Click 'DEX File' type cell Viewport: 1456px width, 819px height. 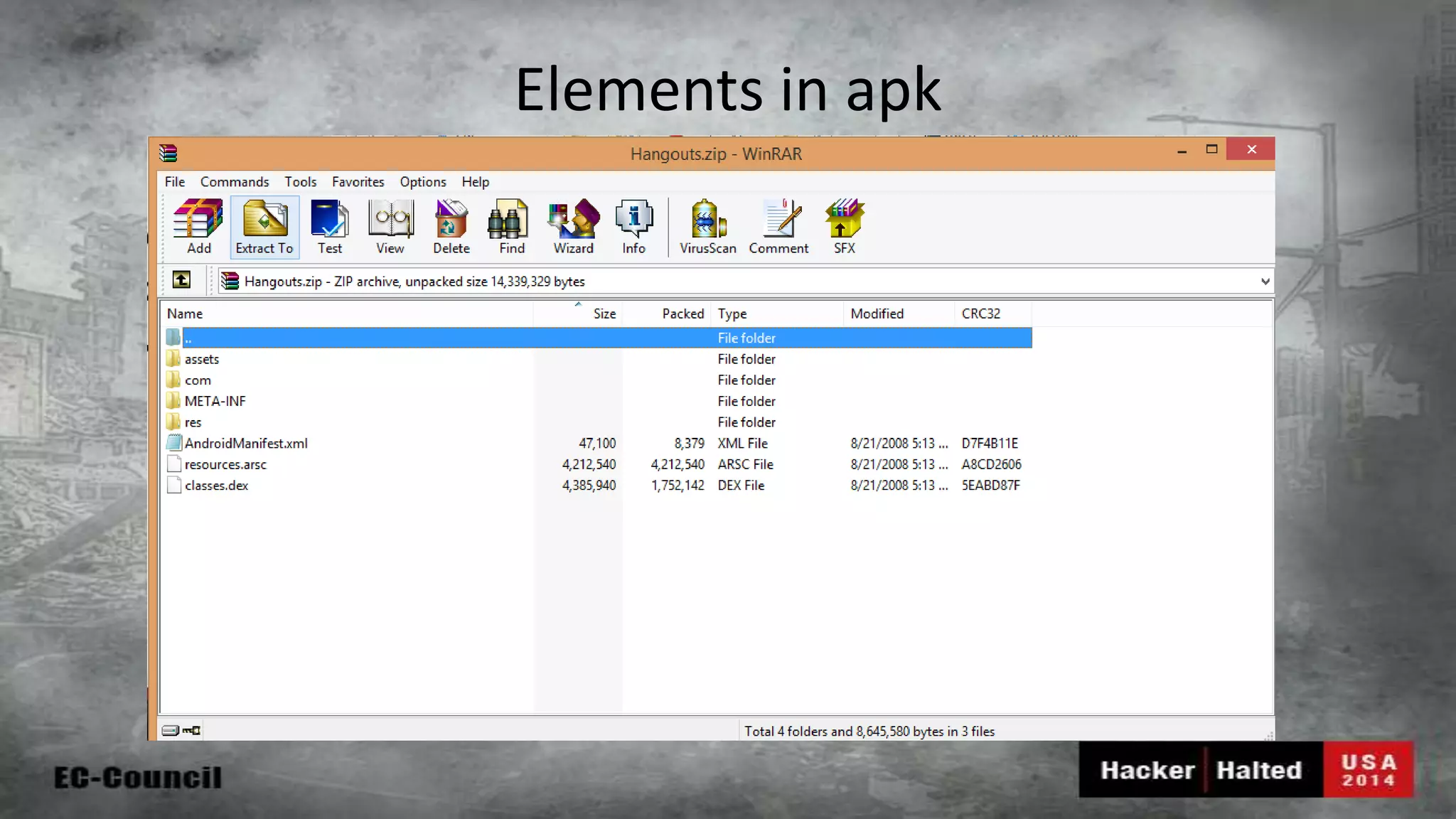coord(741,486)
